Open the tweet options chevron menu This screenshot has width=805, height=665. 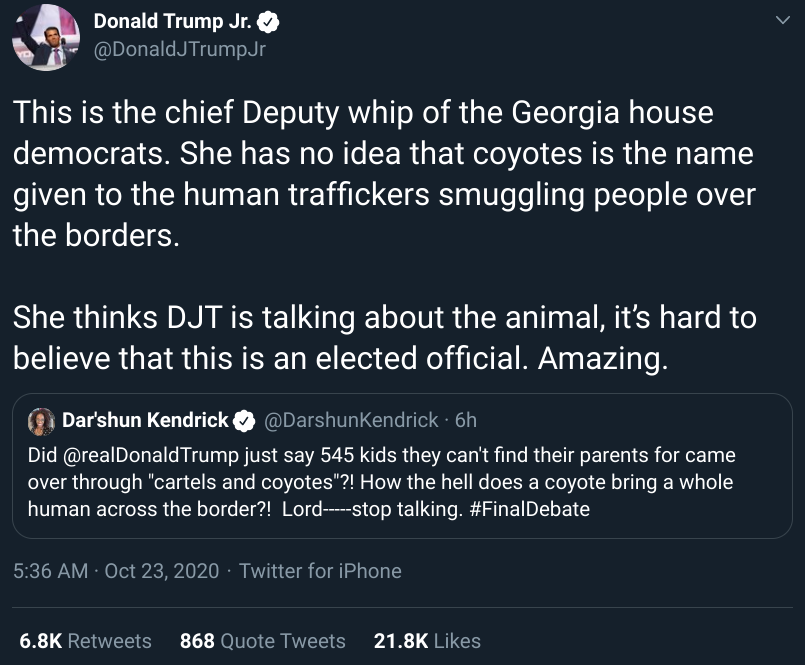click(781, 20)
